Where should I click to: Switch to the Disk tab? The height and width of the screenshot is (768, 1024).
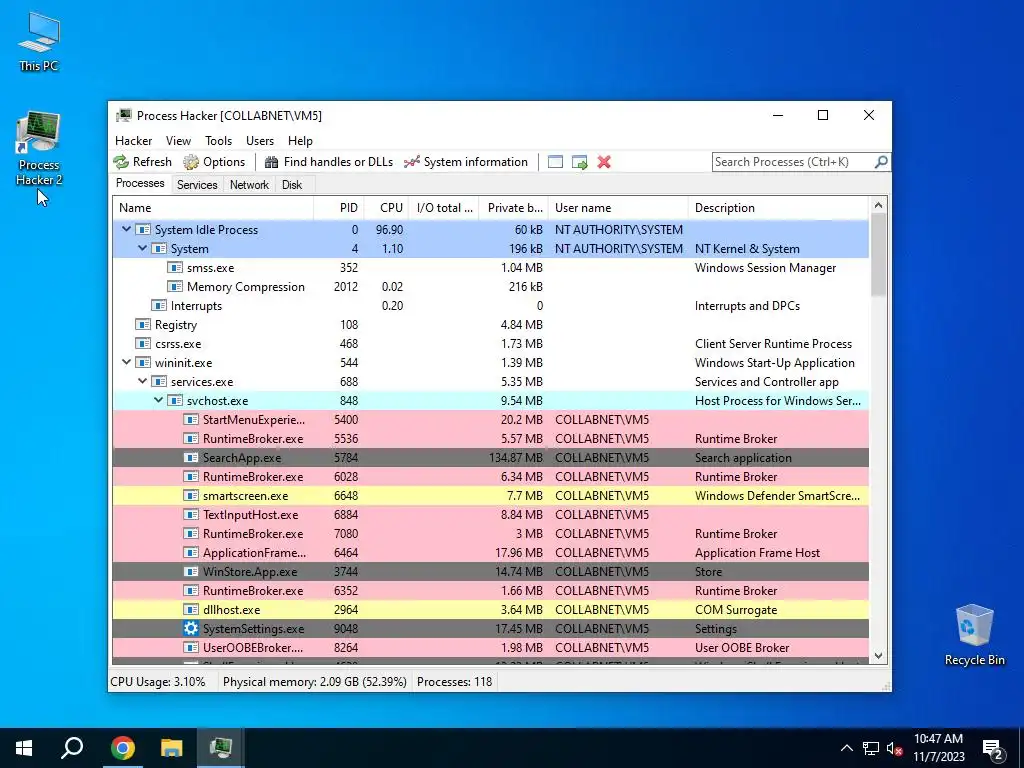(x=292, y=185)
